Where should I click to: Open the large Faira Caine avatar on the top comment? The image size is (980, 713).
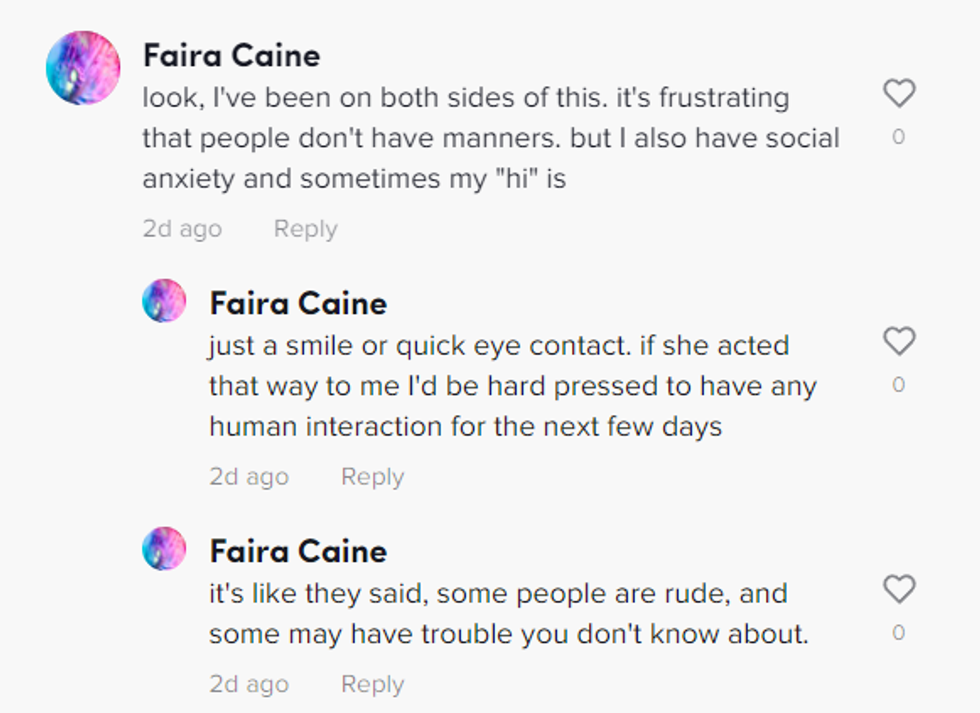pos(83,69)
